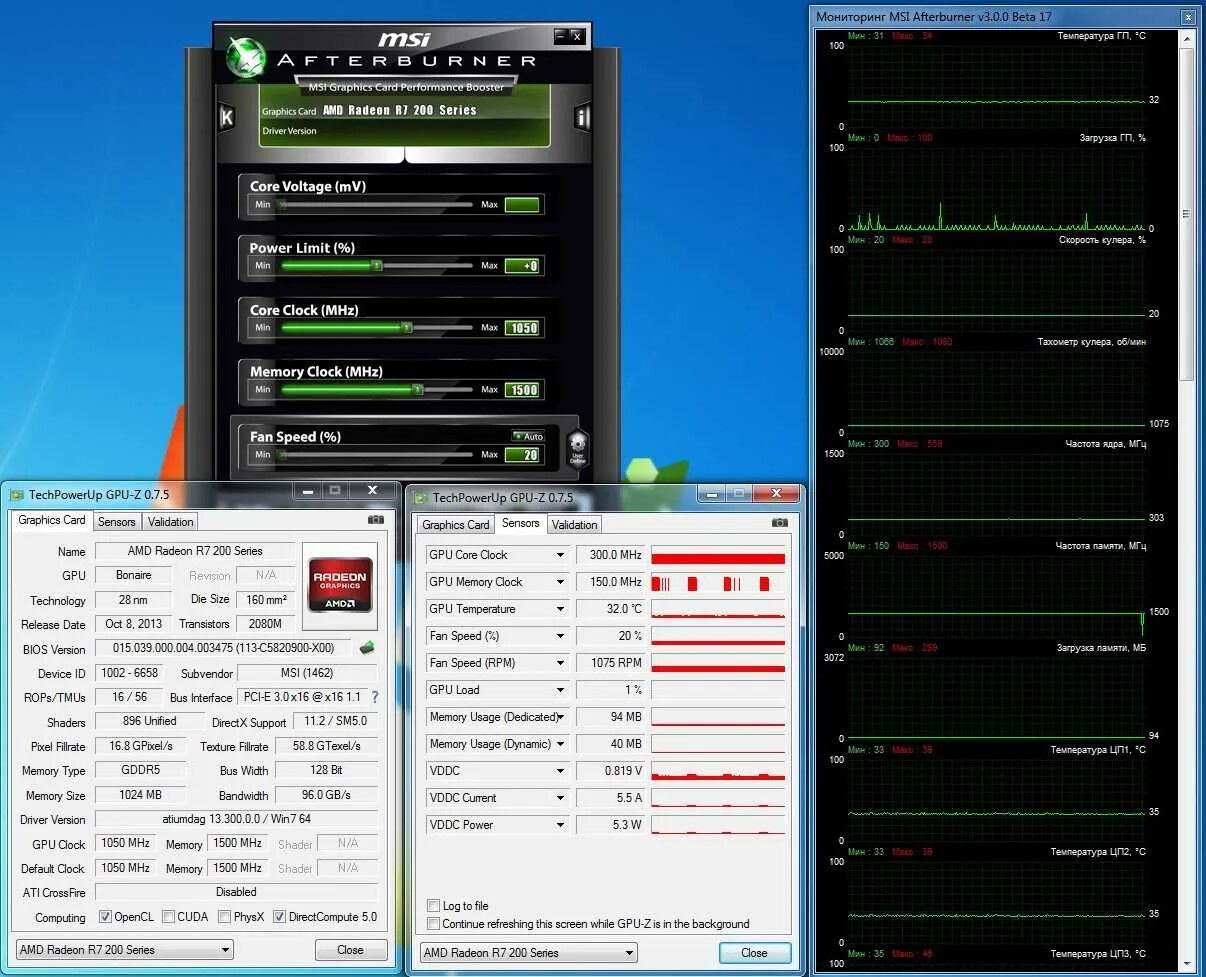Click the Загрузка ГП graph in monitoring window
This screenshot has height=977, width=1206.
996,187
